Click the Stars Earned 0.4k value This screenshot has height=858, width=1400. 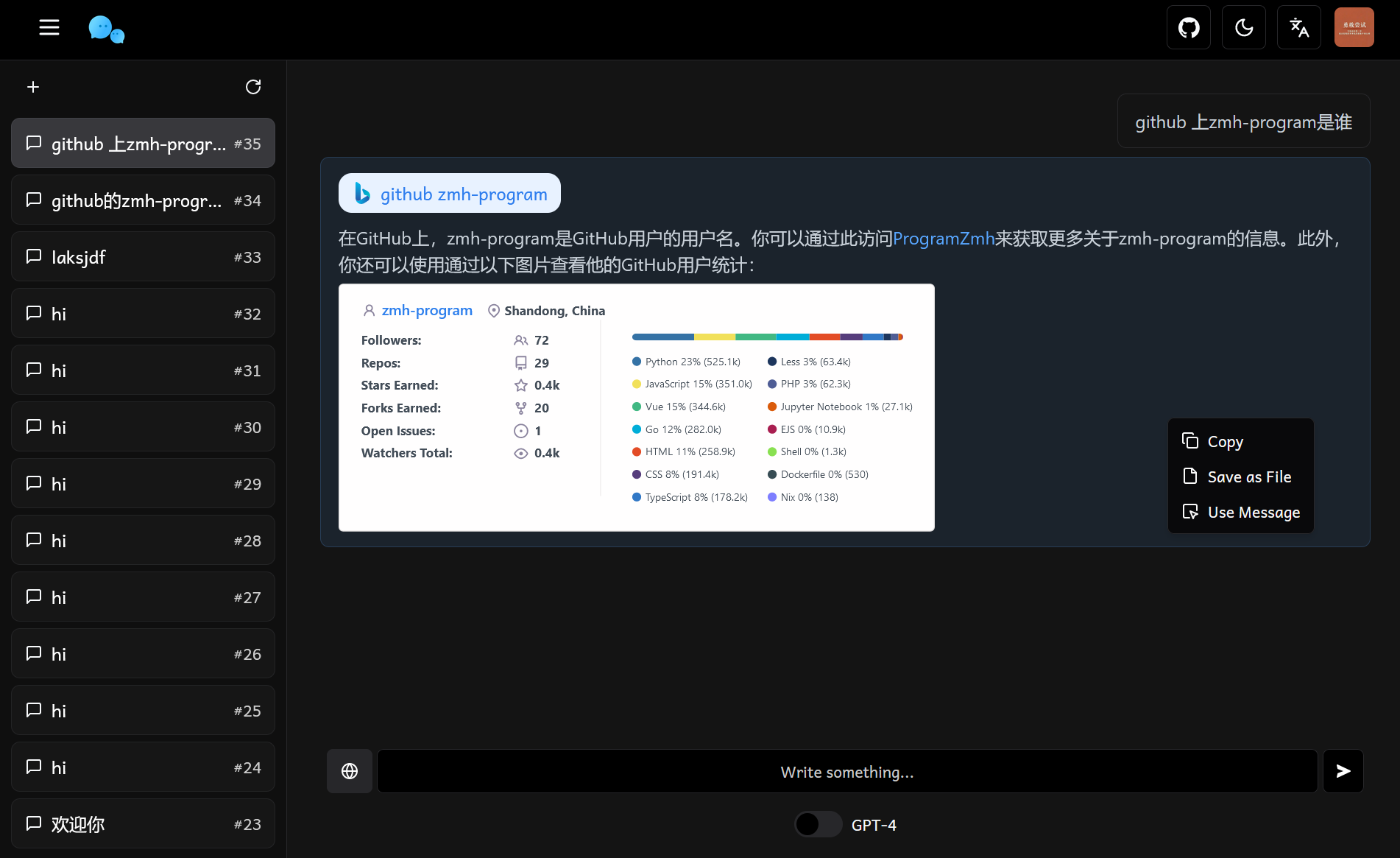[x=547, y=385]
